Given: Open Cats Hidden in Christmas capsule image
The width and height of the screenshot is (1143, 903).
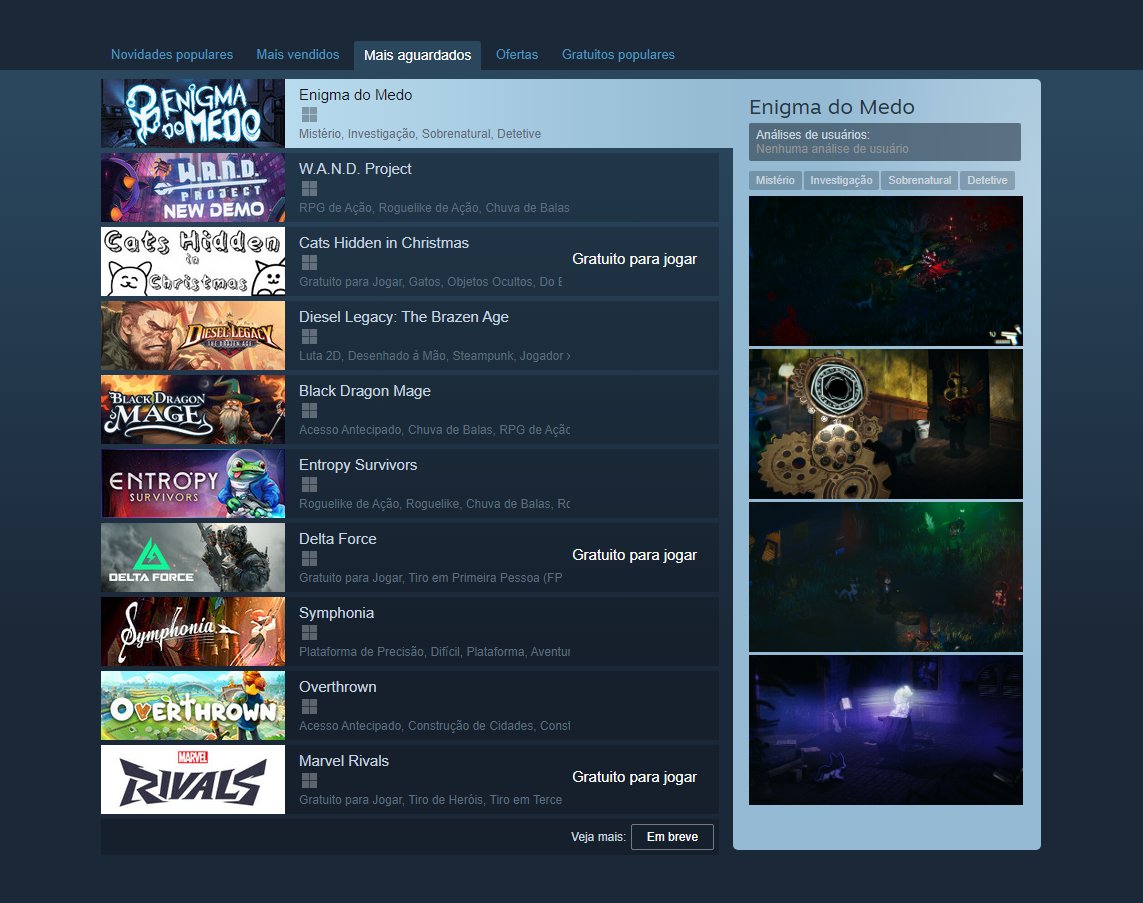Looking at the screenshot, I should coord(193,262).
